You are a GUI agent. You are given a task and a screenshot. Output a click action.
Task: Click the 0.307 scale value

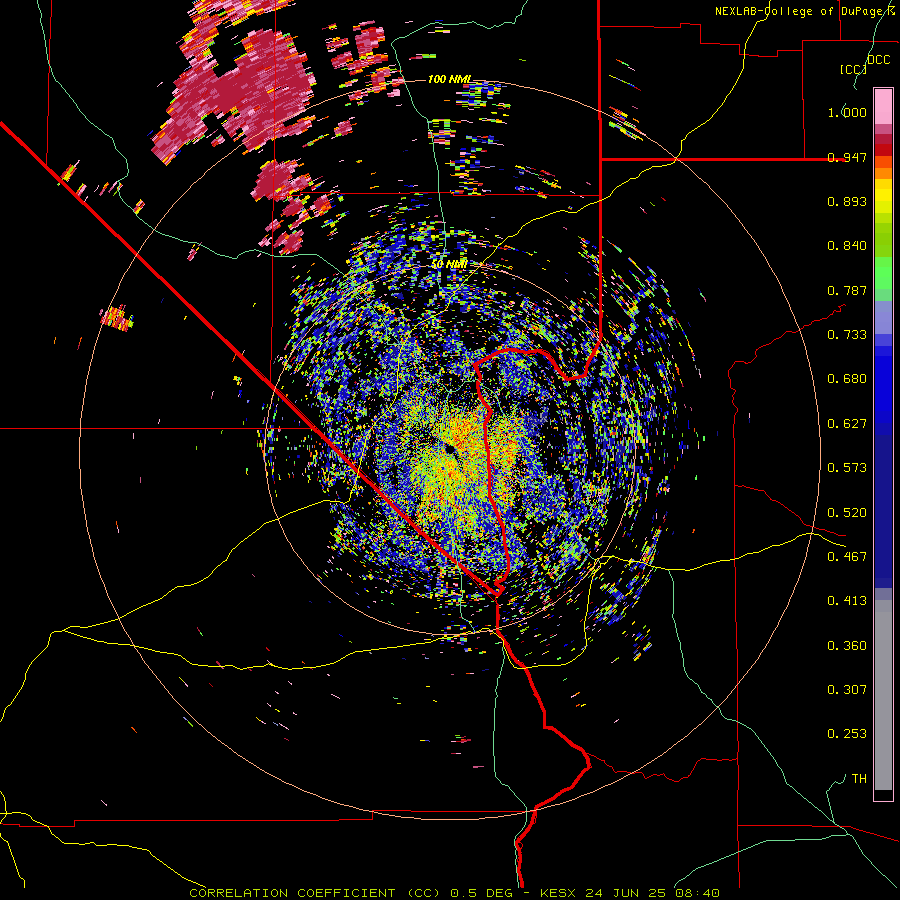pos(847,689)
